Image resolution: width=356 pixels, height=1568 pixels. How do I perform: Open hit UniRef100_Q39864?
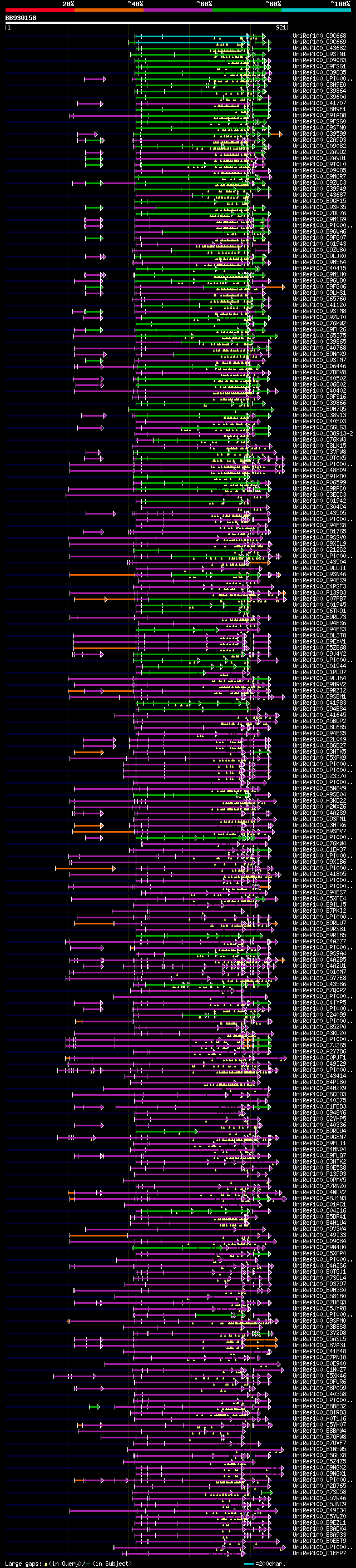319,91
